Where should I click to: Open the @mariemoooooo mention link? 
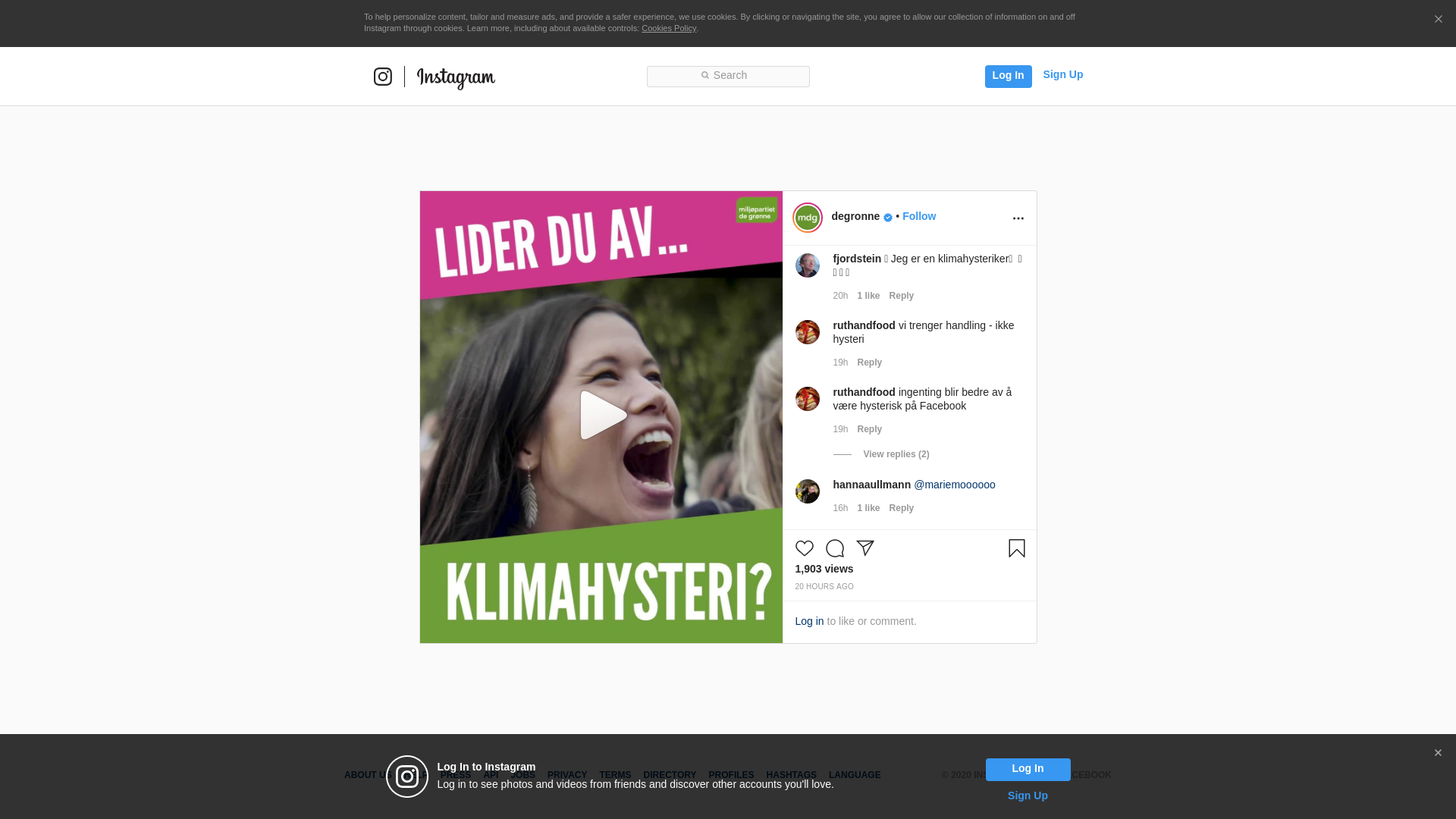[x=954, y=485]
